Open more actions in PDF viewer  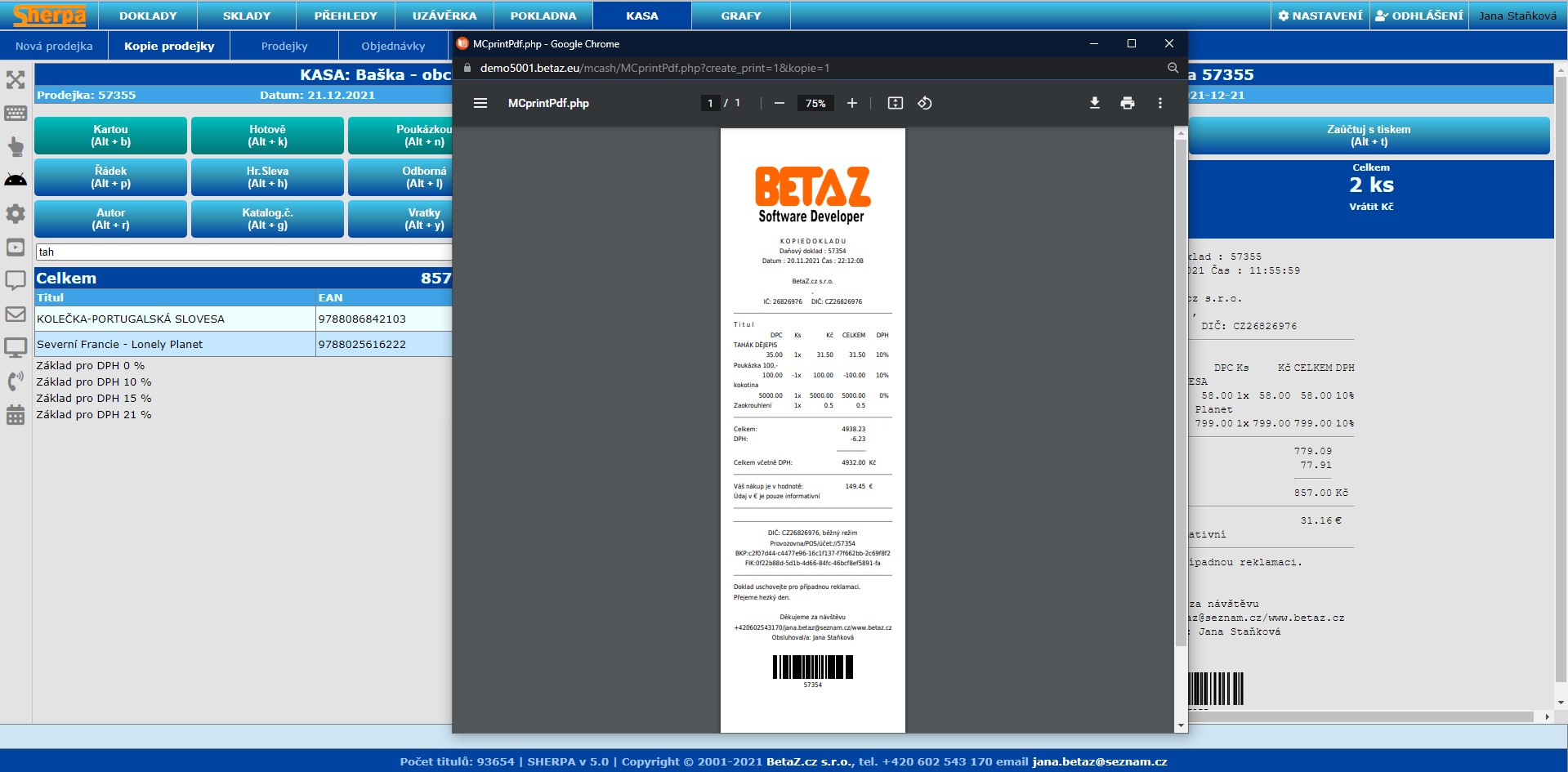pos(1159,103)
